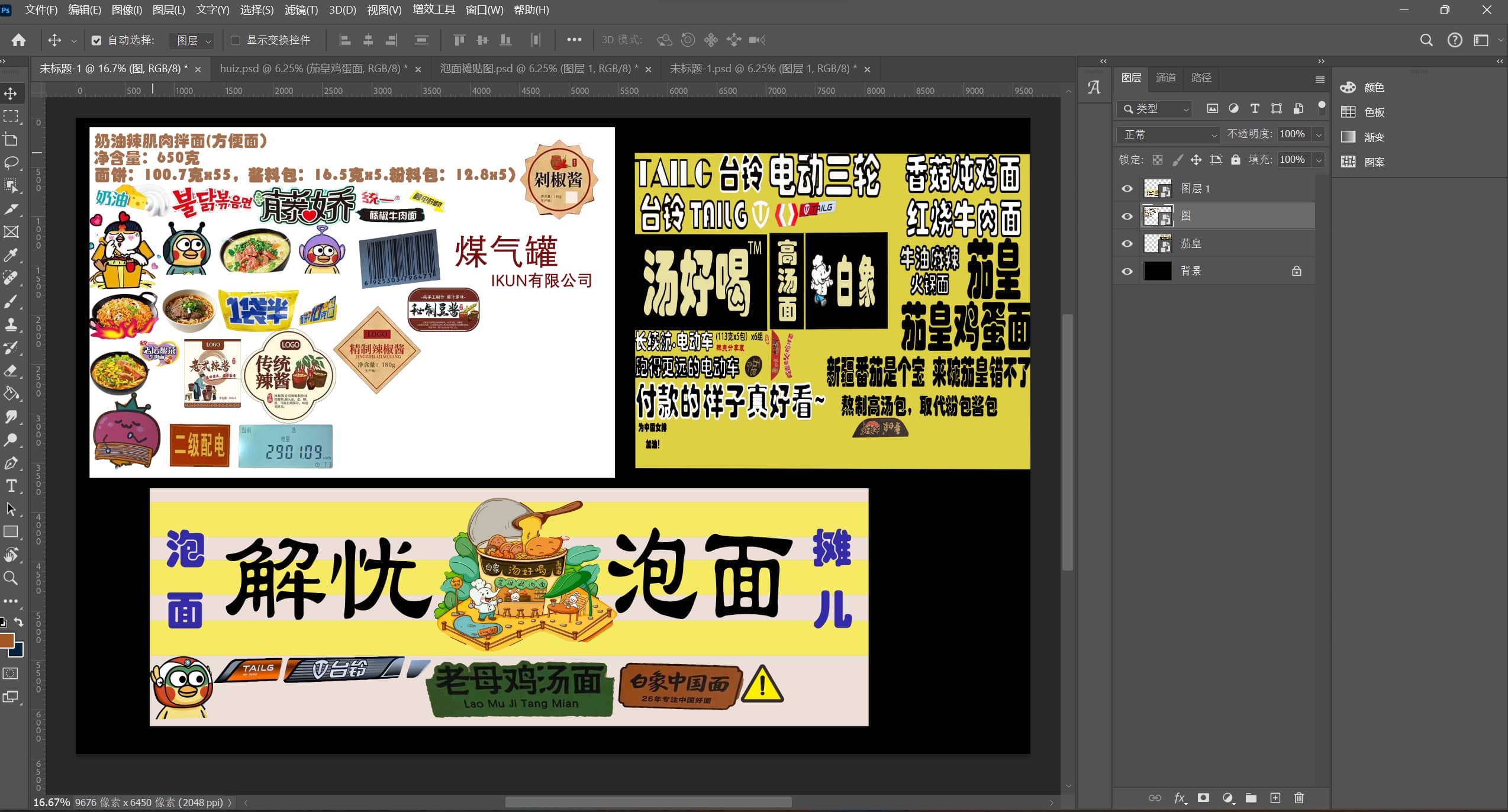
Task: Open layer style fx menu
Action: click(x=1180, y=798)
